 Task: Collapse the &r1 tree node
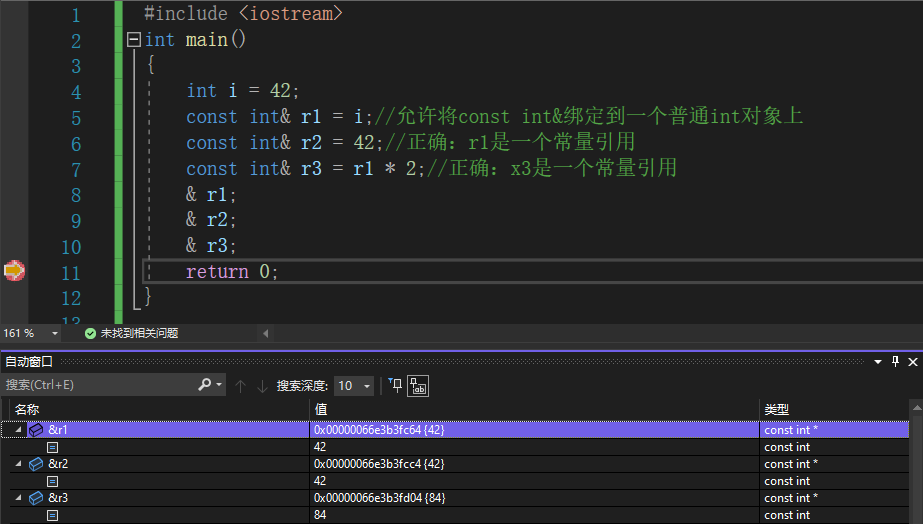click(16, 430)
